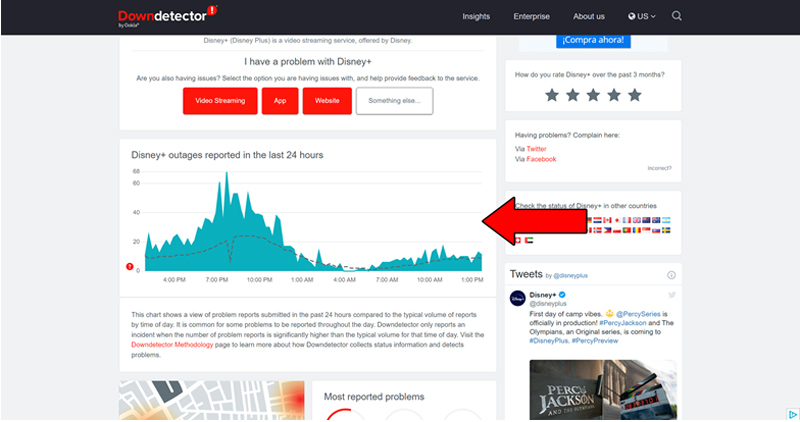Screen dimensions: 800x422
Task: Open the #DisneyPlus hashtag link
Action: [x=548, y=341]
